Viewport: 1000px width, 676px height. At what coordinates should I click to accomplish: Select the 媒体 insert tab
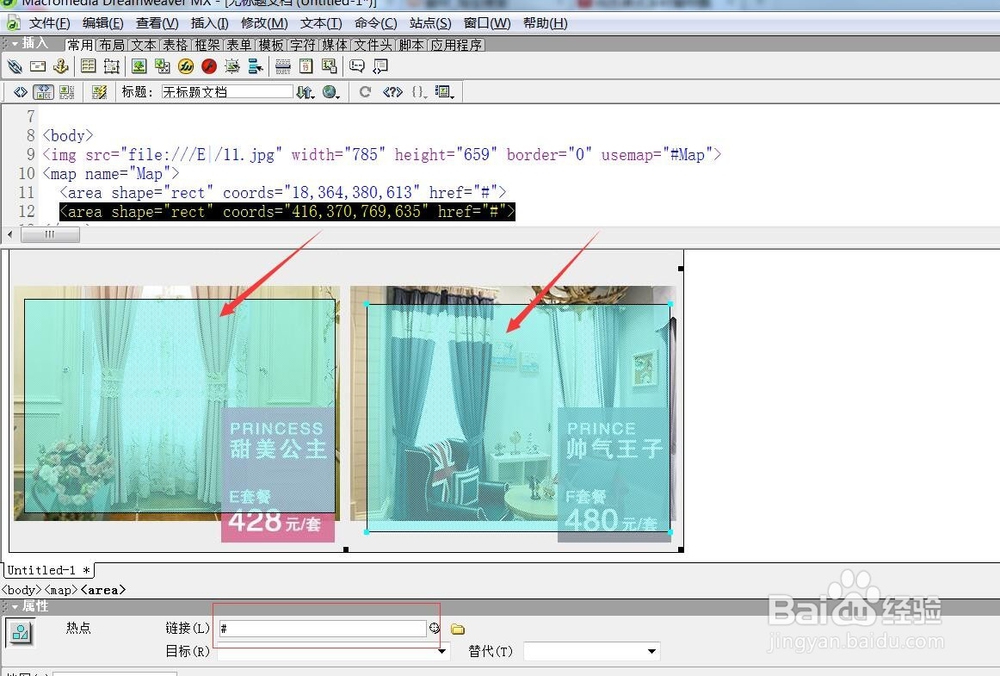pyautogui.click(x=335, y=45)
